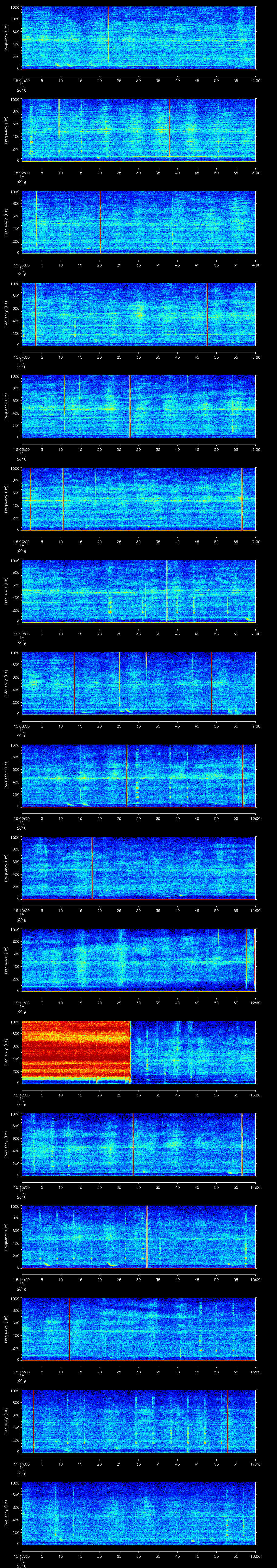
Task: Click the spectrogram panel starting at 15:04:00
Action: point(138,315)
